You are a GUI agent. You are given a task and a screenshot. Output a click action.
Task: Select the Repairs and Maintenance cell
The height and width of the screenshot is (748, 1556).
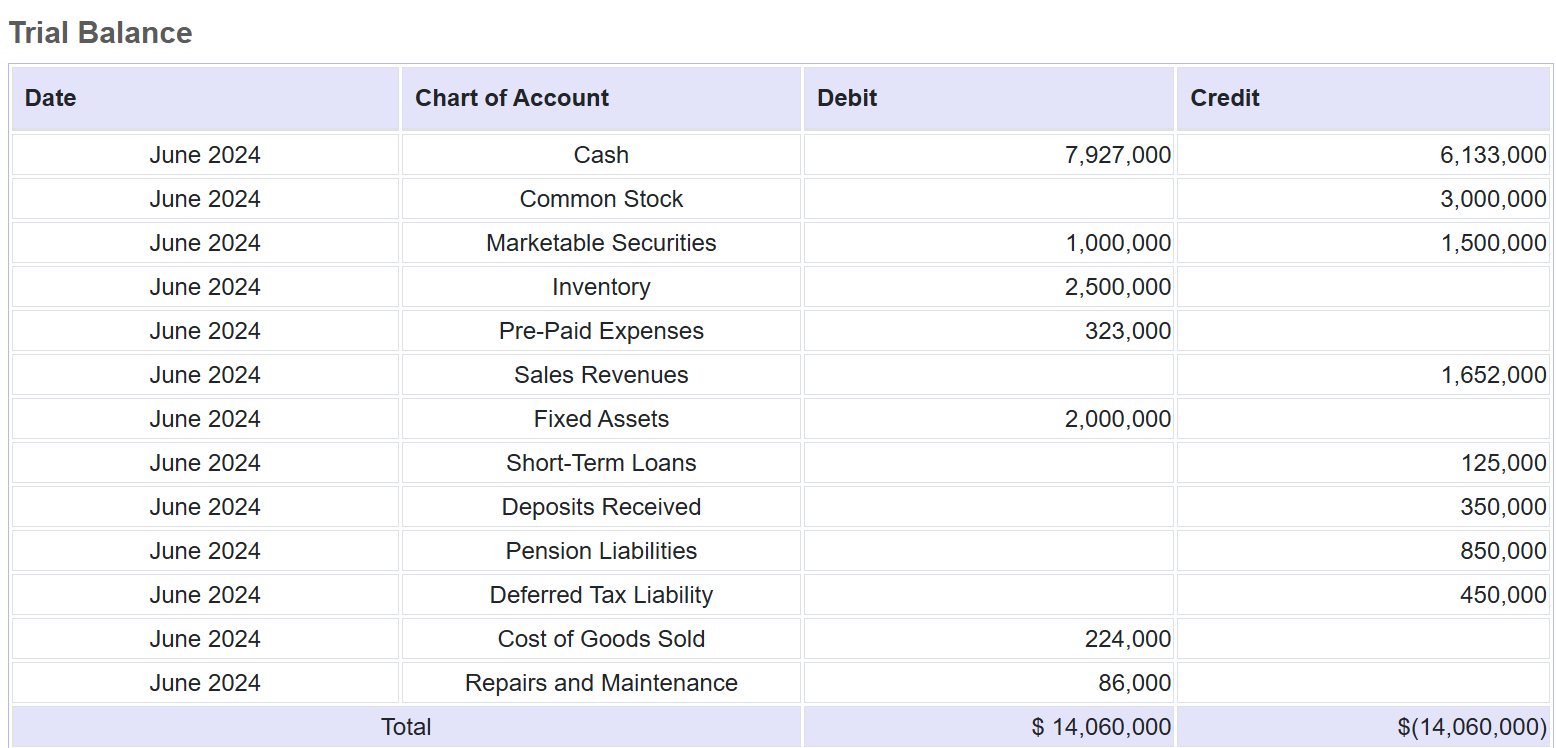point(601,683)
